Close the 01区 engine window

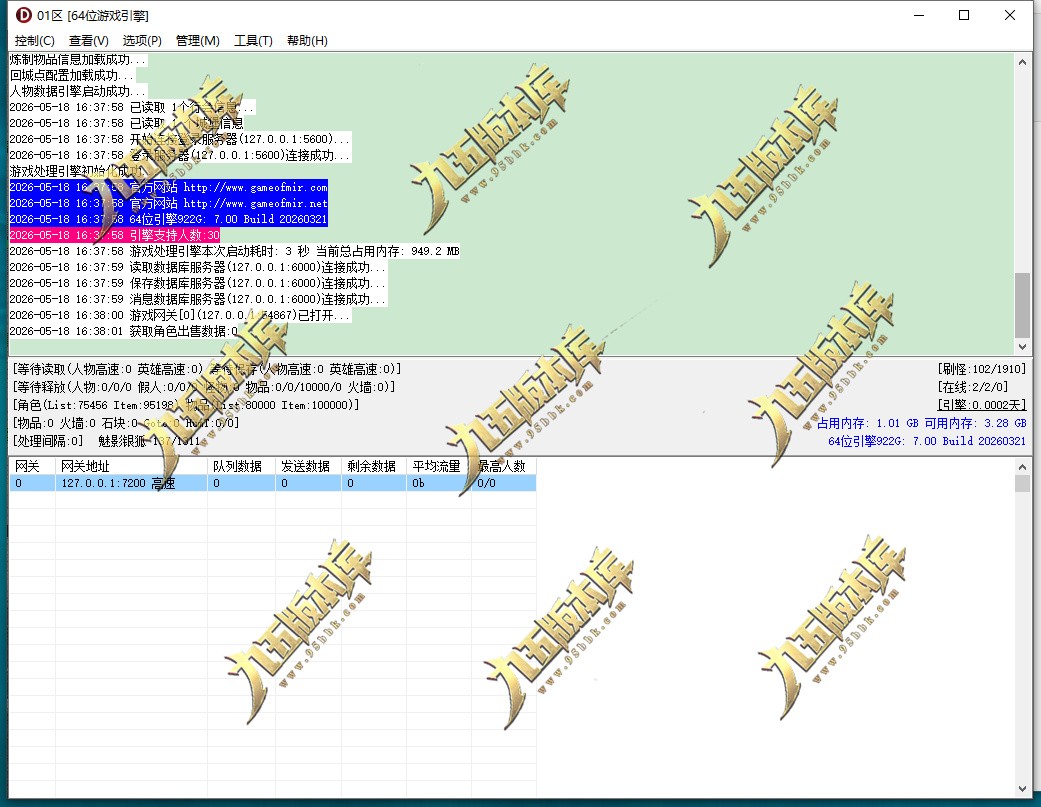(x=1010, y=15)
